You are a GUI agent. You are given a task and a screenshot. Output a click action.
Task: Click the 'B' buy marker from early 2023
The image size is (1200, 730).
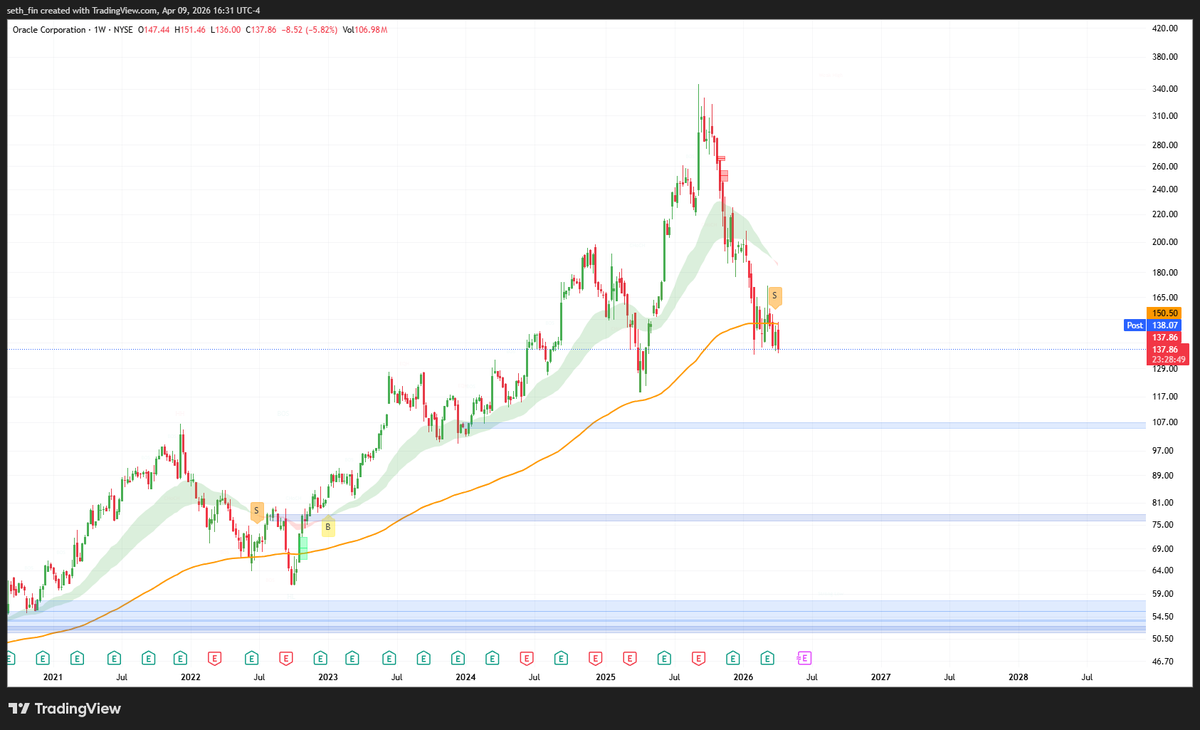click(x=328, y=527)
